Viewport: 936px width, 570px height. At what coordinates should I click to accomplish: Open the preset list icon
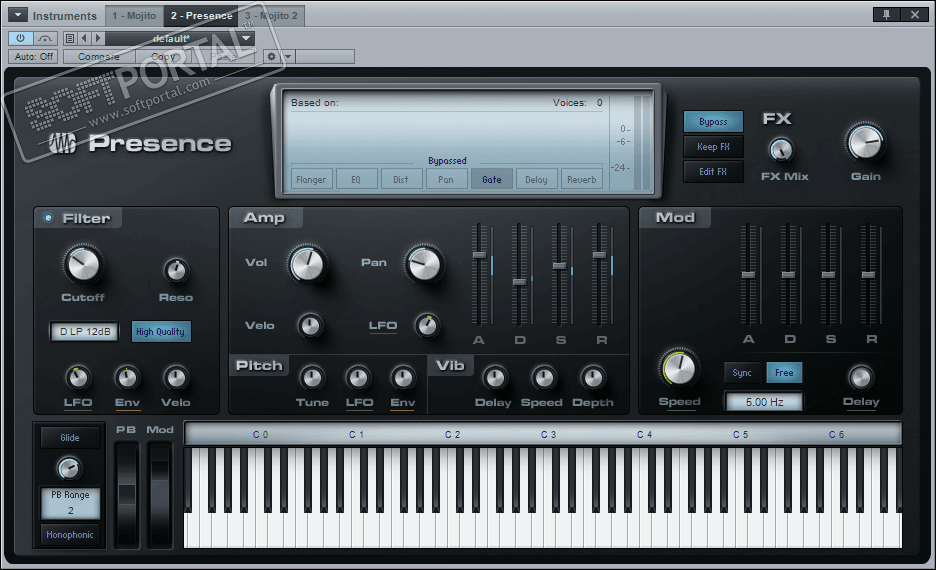point(70,38)
